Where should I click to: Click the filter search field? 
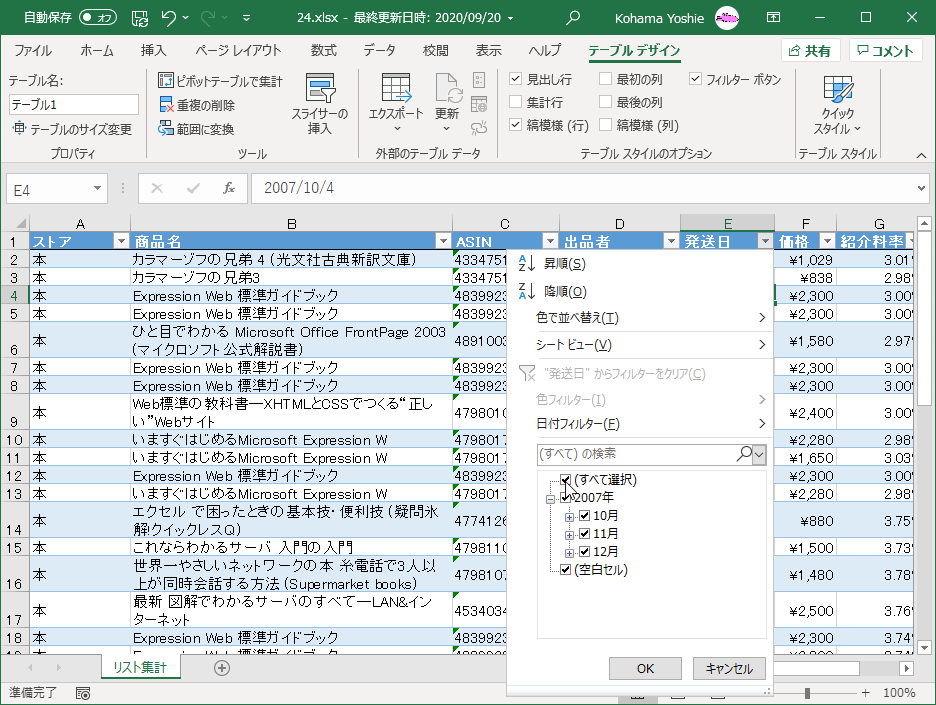636,454
